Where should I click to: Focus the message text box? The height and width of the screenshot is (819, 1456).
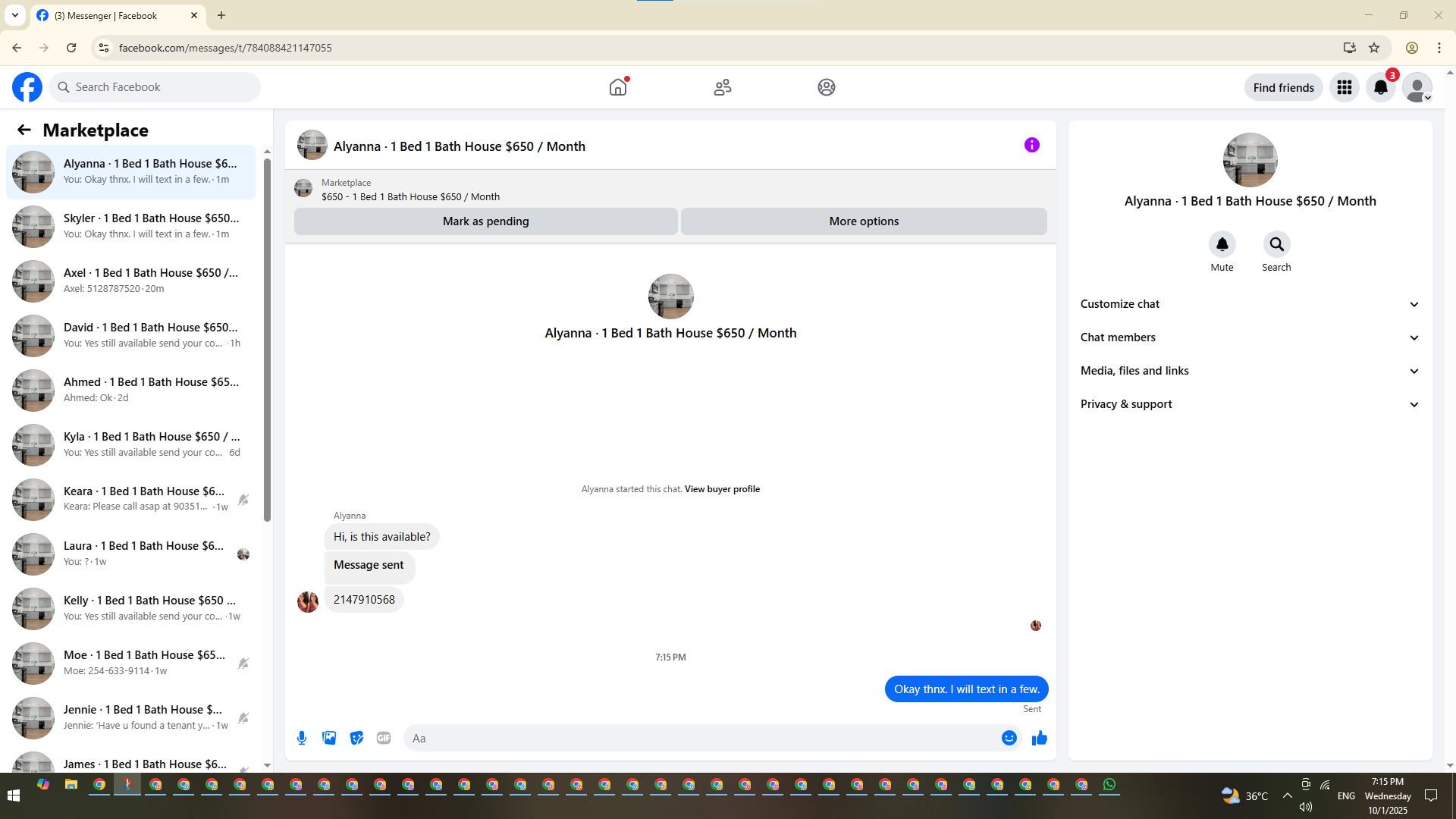(702, 738)
